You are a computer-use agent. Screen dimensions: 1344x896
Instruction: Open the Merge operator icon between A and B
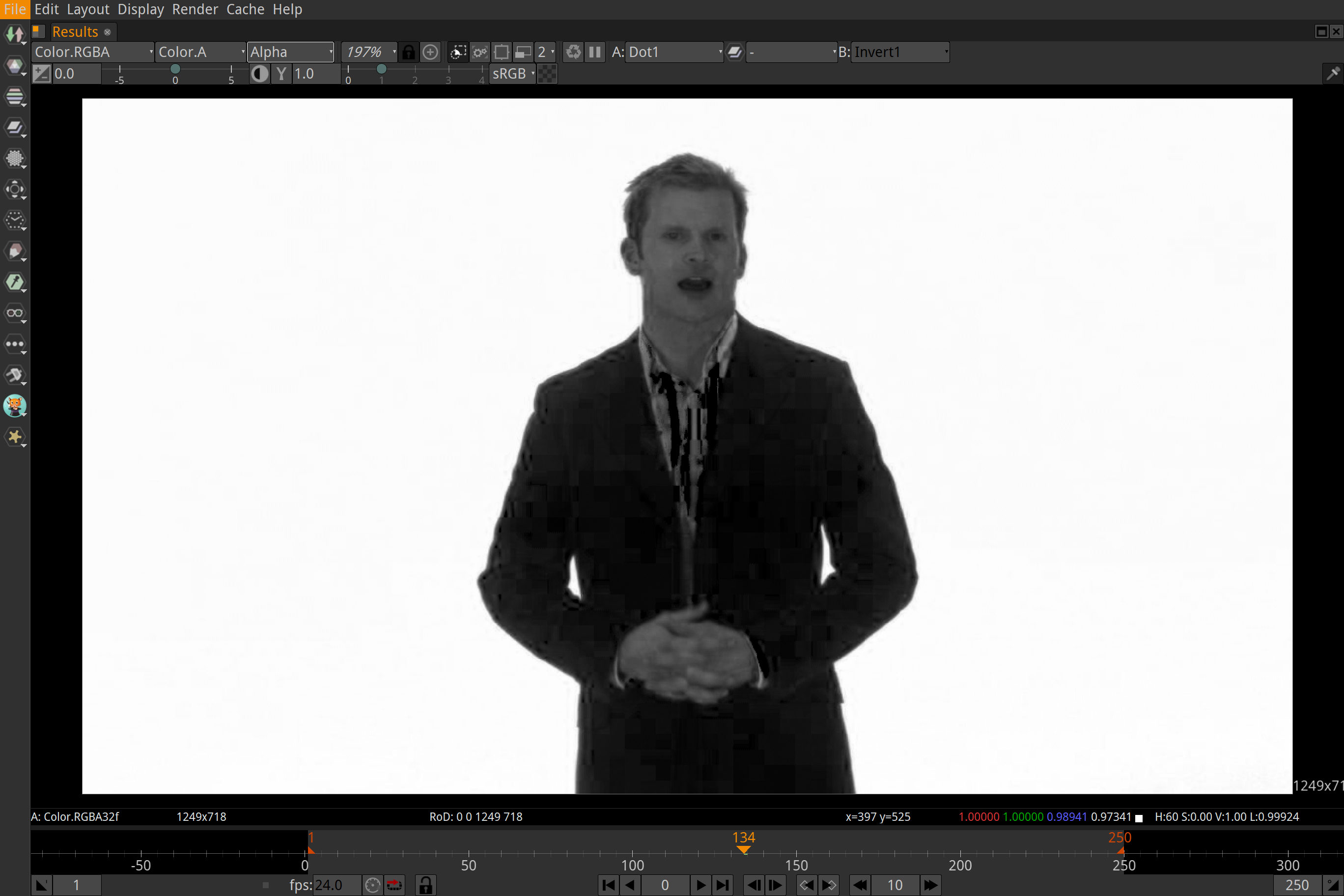pos(735,53)
